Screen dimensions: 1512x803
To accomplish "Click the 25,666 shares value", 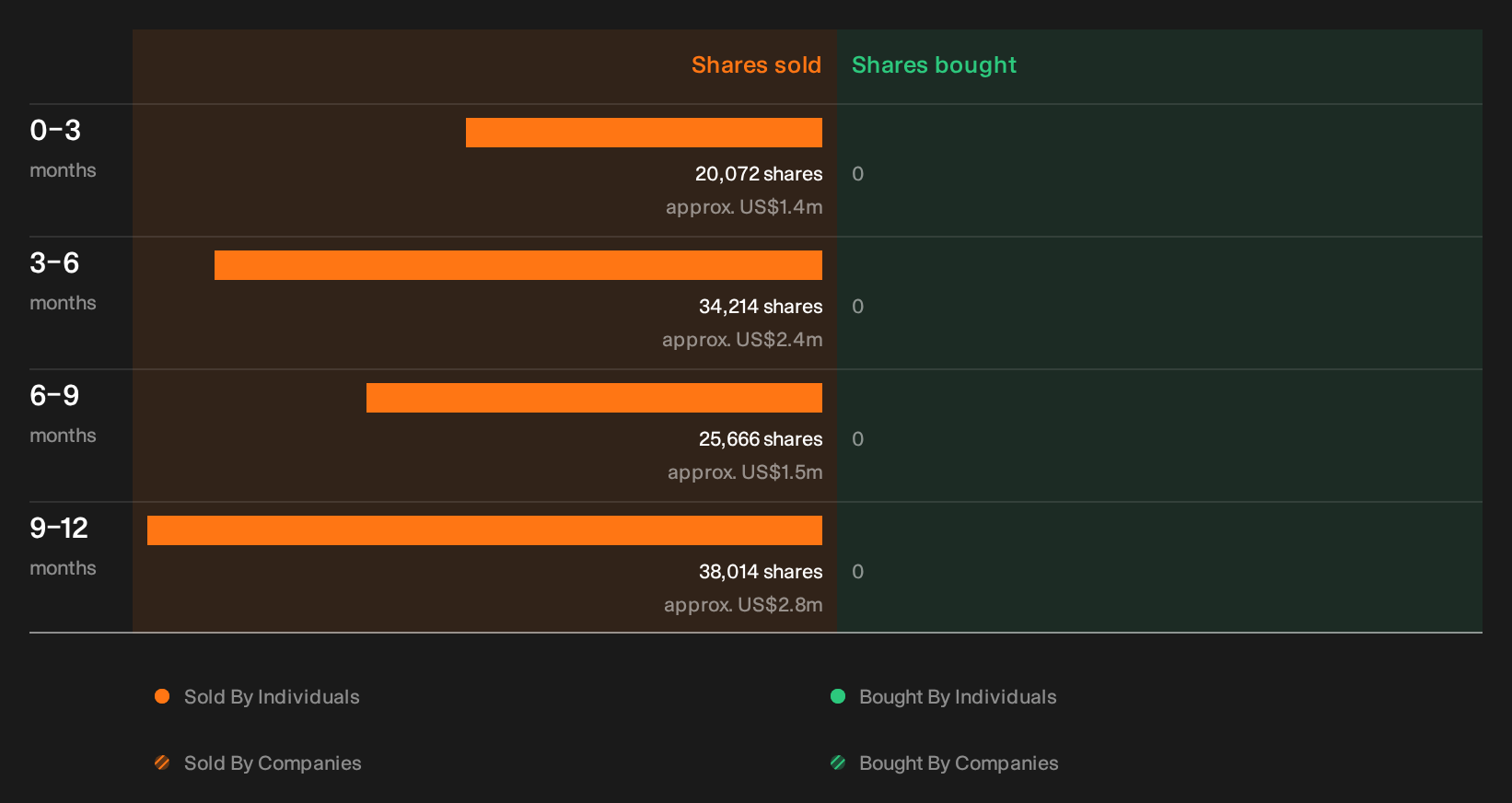I will pyautogui.click(x=761, y=439).
